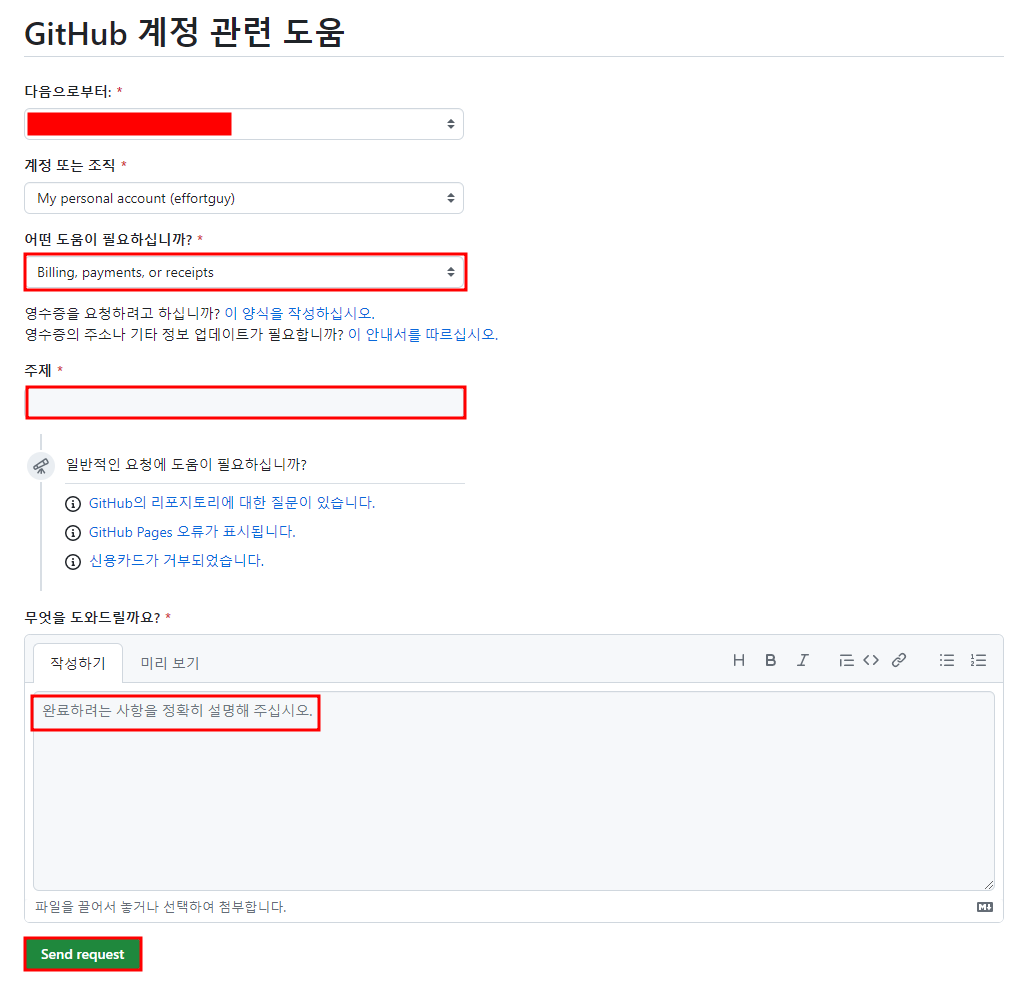
Task: Click the 파일을 끌어서 놓거나 선택하여 첨부합니다 attachment area
Action: (x=161, y=907)
